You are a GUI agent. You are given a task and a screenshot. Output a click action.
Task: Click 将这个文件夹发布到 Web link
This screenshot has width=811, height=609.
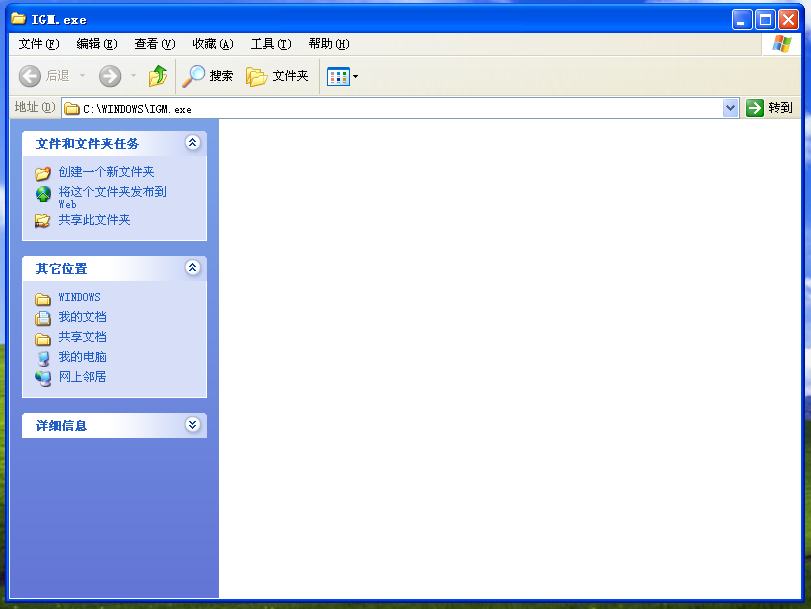(112, 197)
